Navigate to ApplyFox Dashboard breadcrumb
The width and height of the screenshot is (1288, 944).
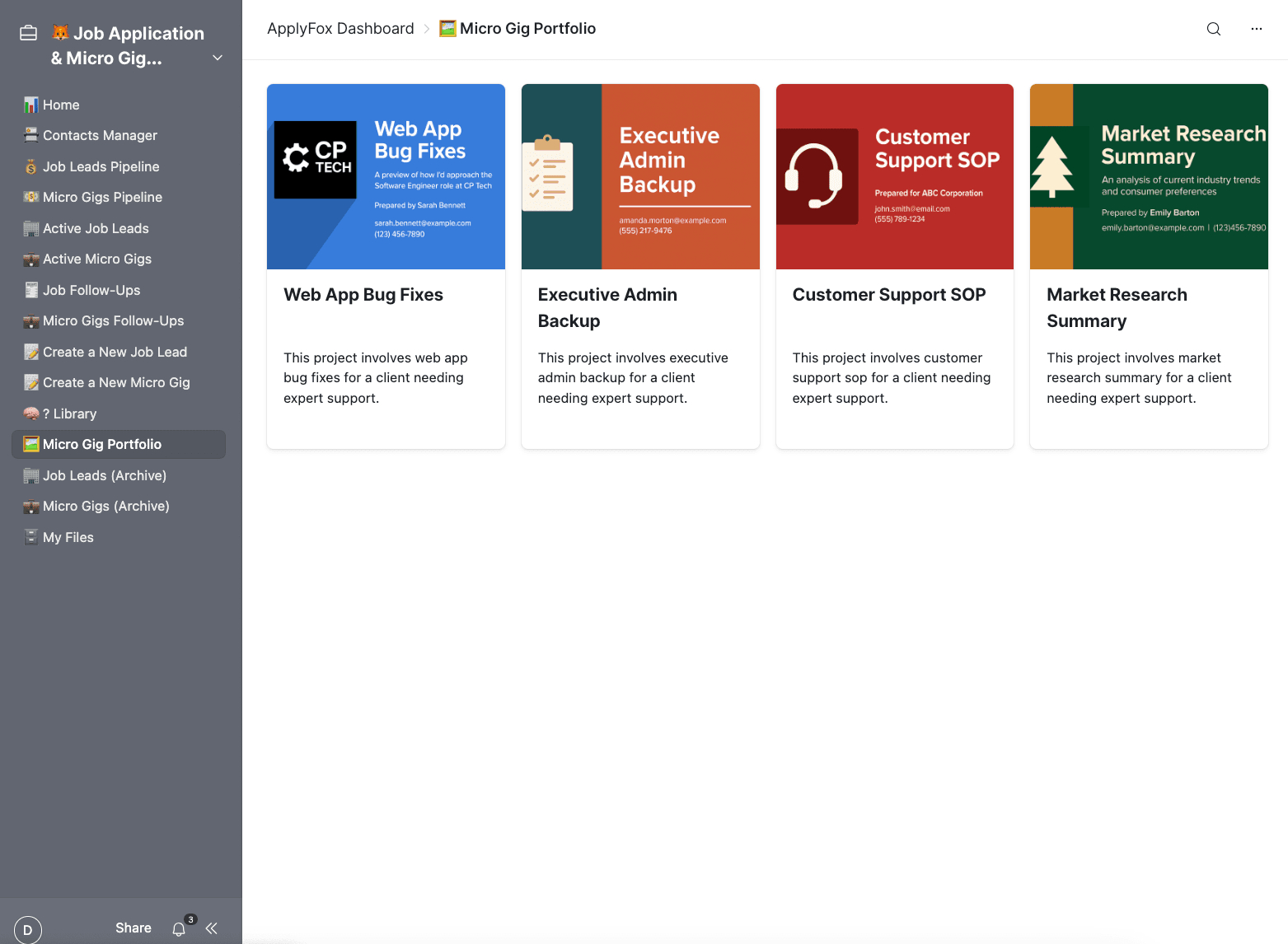pos(340,29)
